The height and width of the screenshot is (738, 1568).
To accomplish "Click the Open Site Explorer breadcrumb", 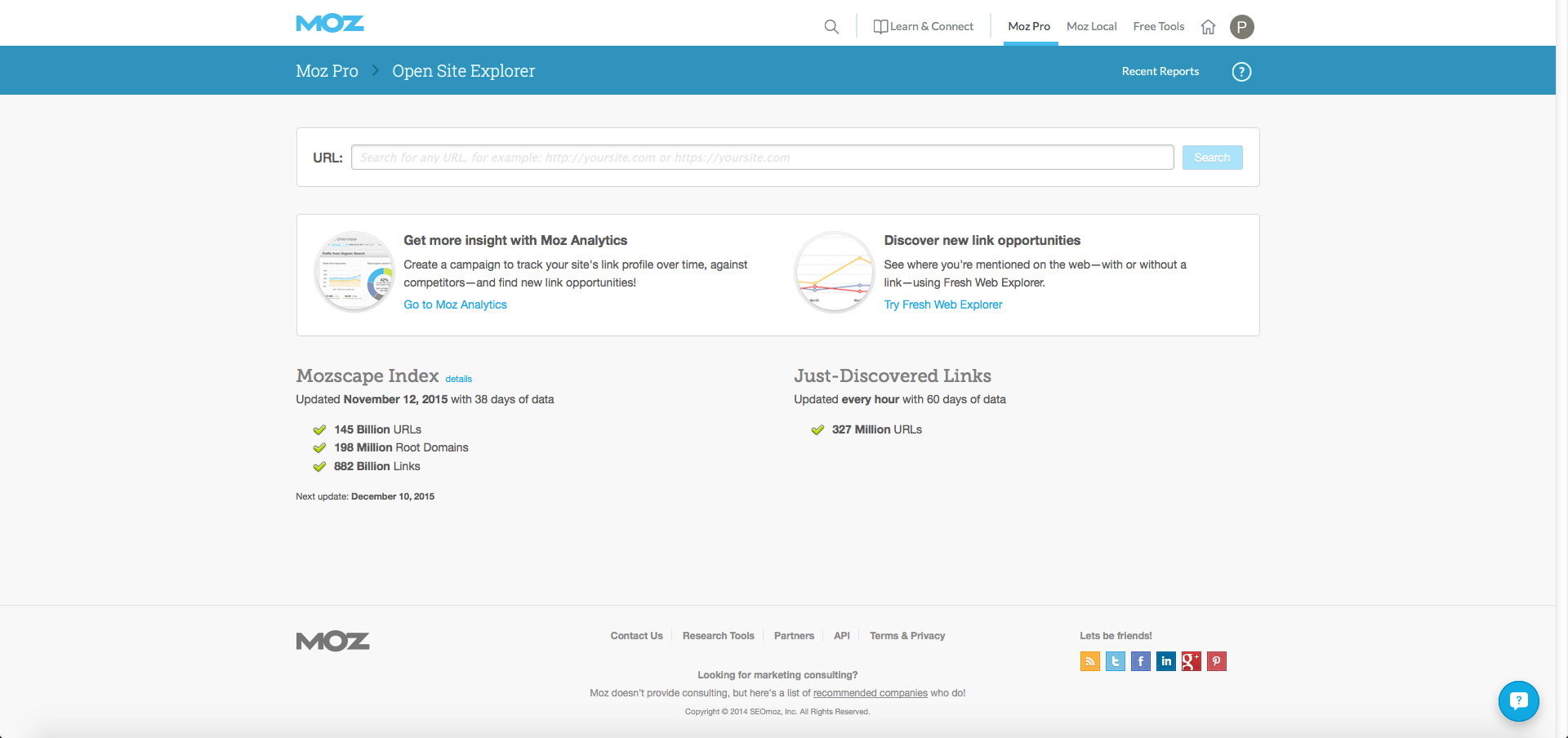I will coord(463,71).
